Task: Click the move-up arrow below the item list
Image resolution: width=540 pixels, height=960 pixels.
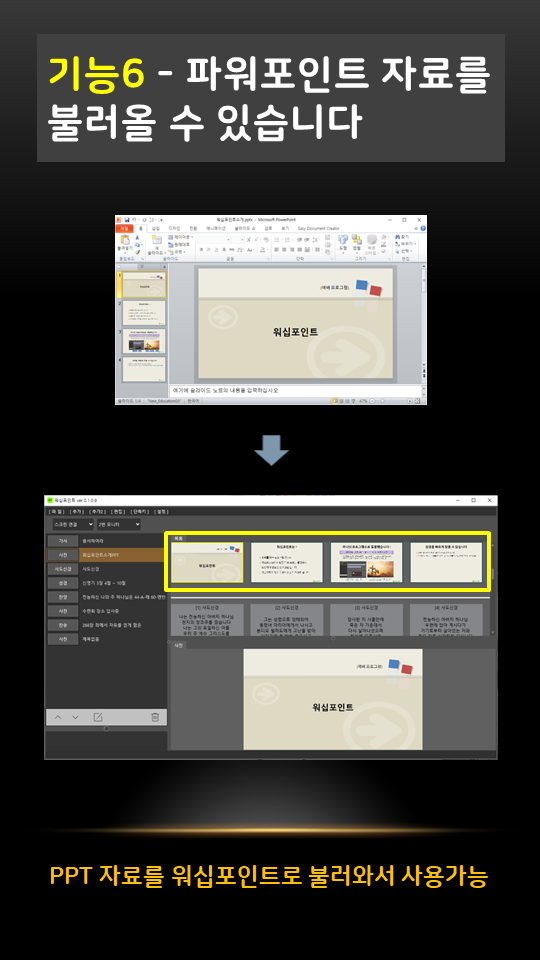Action: click(58, 717)
